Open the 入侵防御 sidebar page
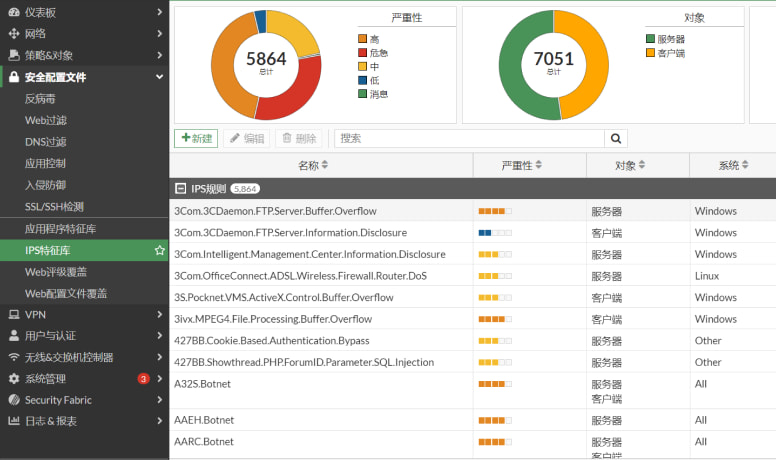The image size is (776, 460). coord(45,185)
